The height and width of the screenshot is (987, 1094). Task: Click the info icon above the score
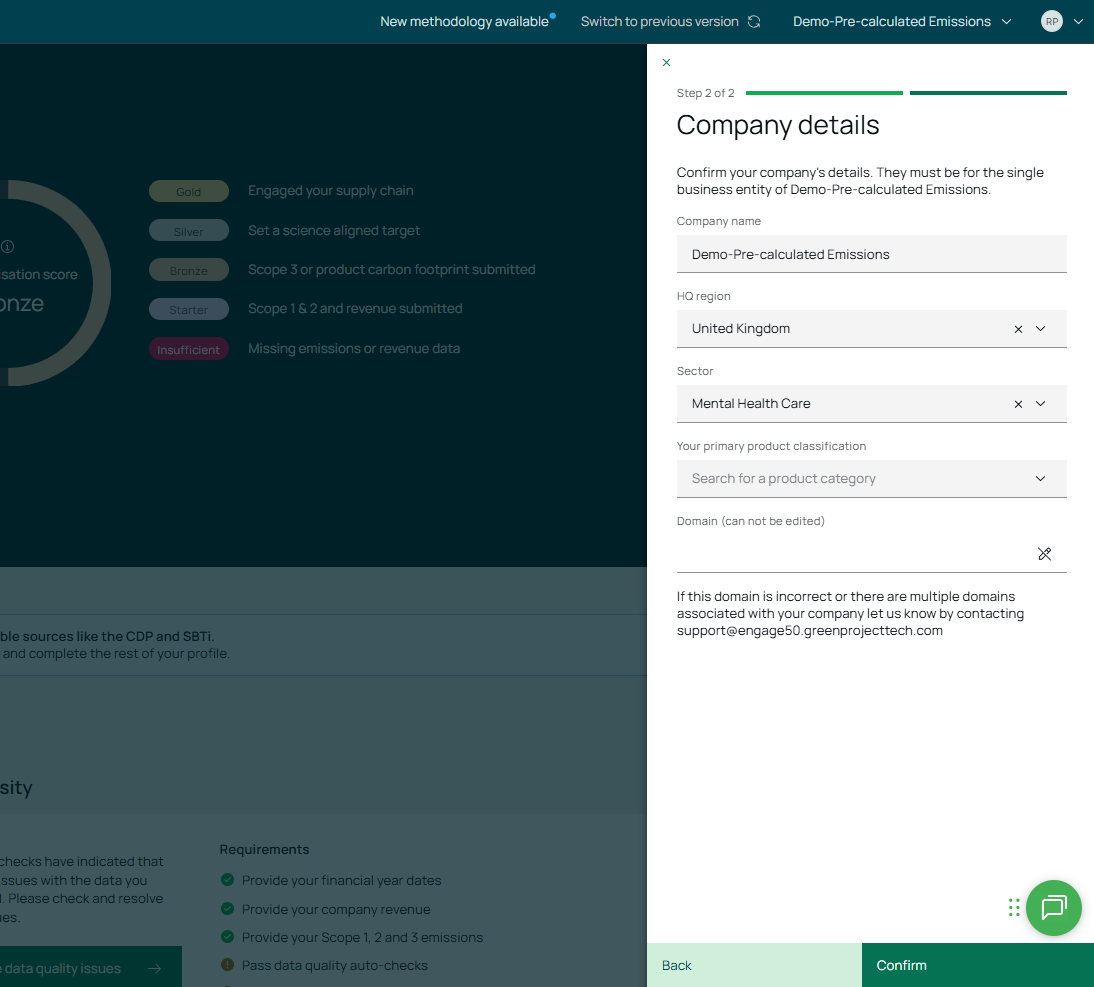pyautogui.click(x=8, y=246)
